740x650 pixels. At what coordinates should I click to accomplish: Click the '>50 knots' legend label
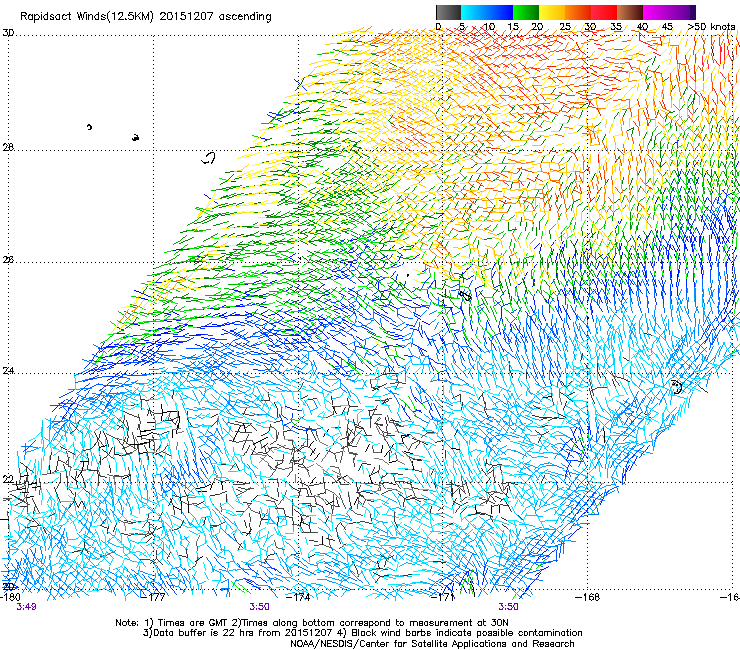(711, 26)
